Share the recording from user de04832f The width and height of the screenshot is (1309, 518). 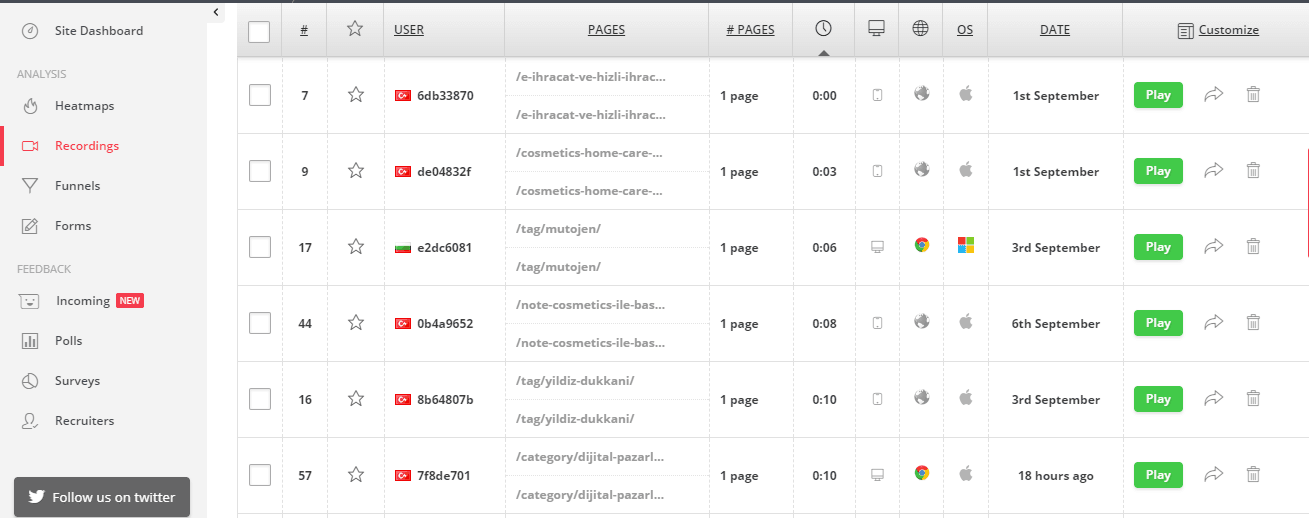[1213, 171]
